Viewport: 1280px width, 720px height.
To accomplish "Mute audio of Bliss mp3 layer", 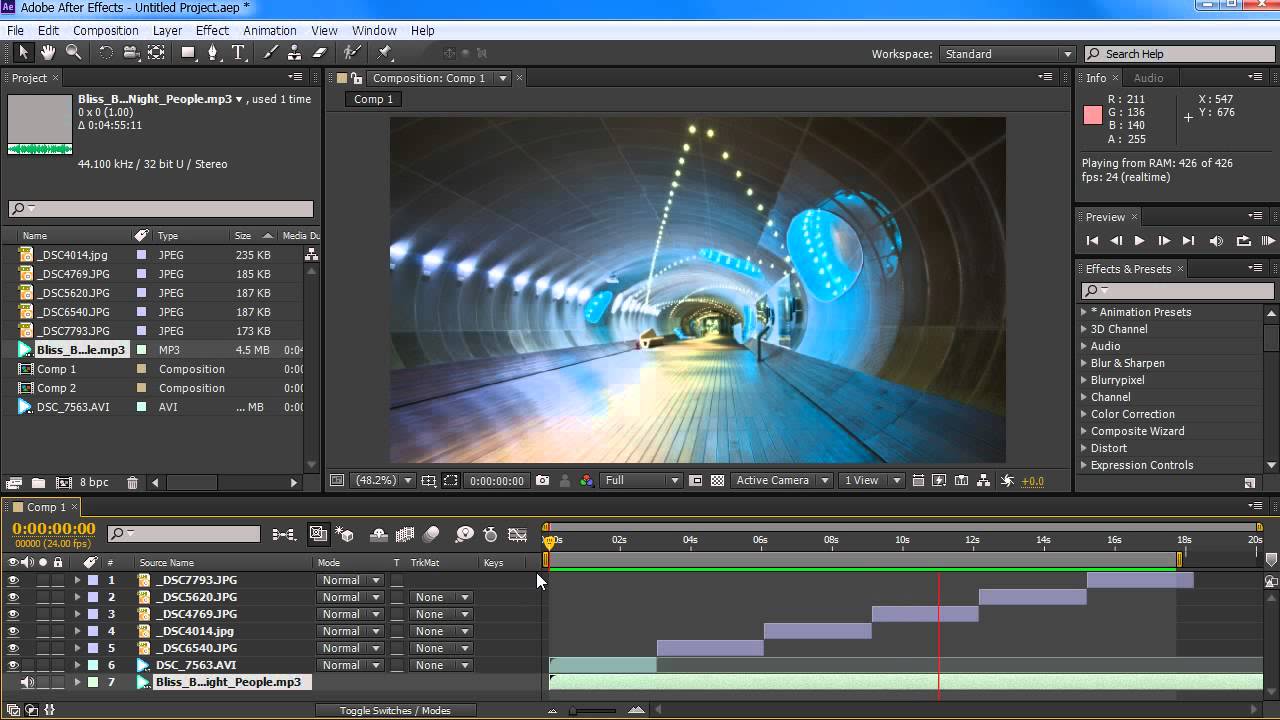I will (27, 682).
